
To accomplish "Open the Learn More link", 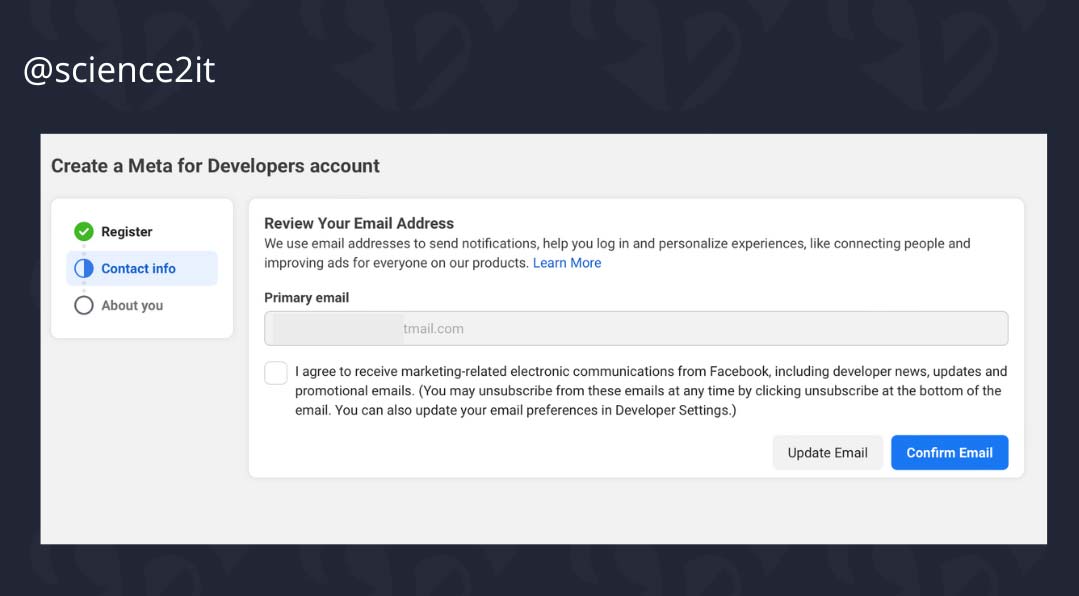I will point(567,263).
